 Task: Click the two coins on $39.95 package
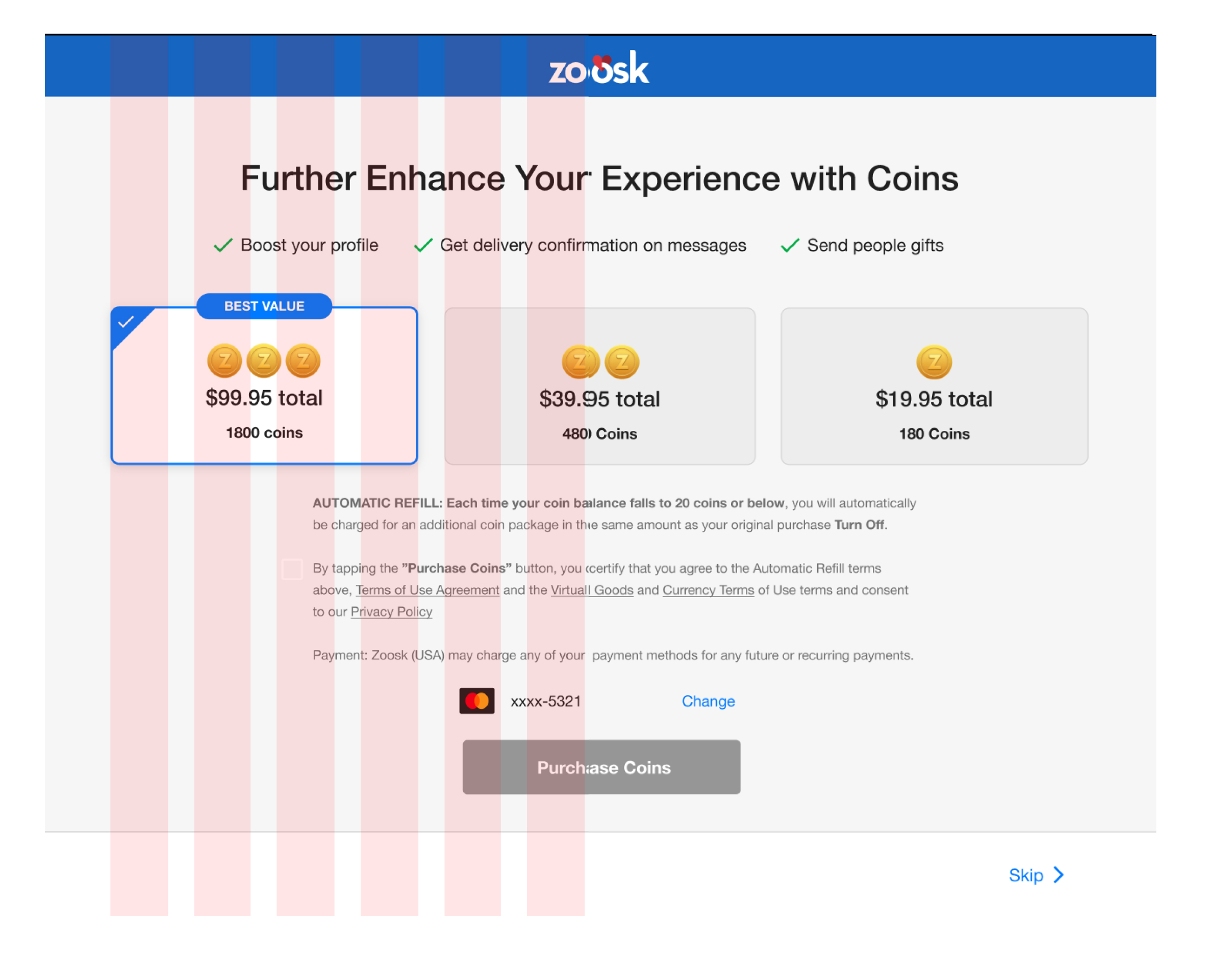600,362
